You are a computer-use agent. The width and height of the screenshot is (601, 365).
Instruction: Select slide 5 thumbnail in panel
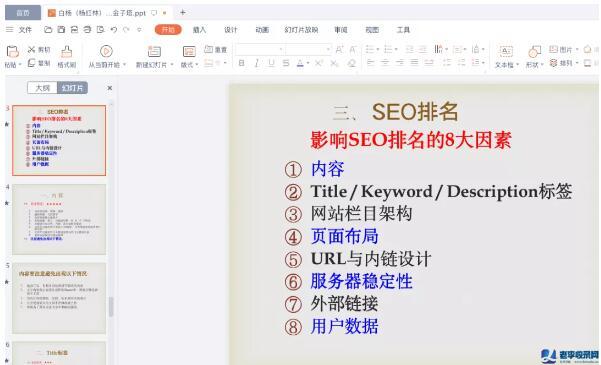[x=59, y=298]
